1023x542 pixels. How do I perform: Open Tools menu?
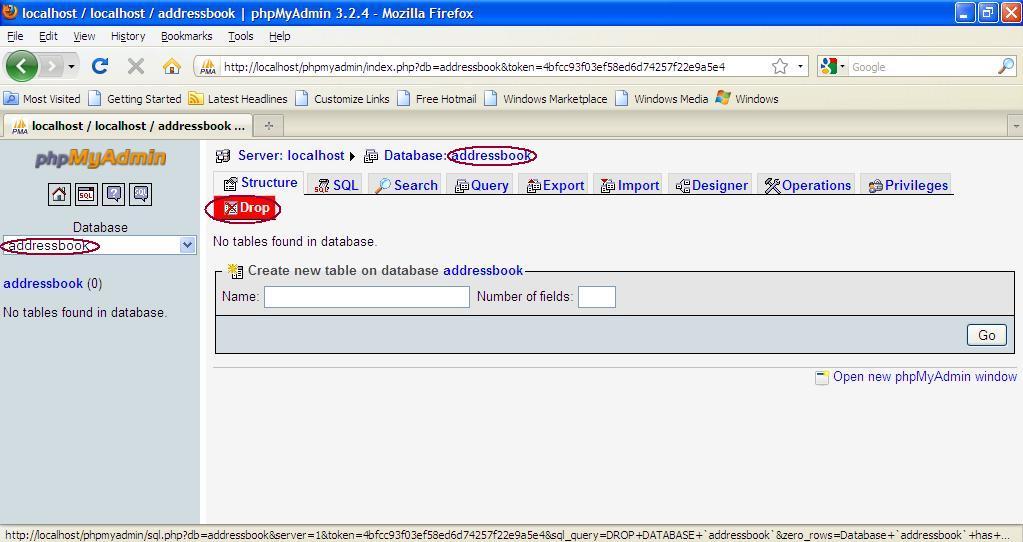(x=241, y=36)
